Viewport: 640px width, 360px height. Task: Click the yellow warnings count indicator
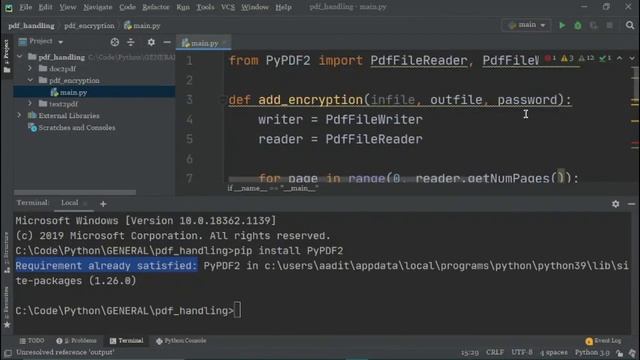(567, 58)
